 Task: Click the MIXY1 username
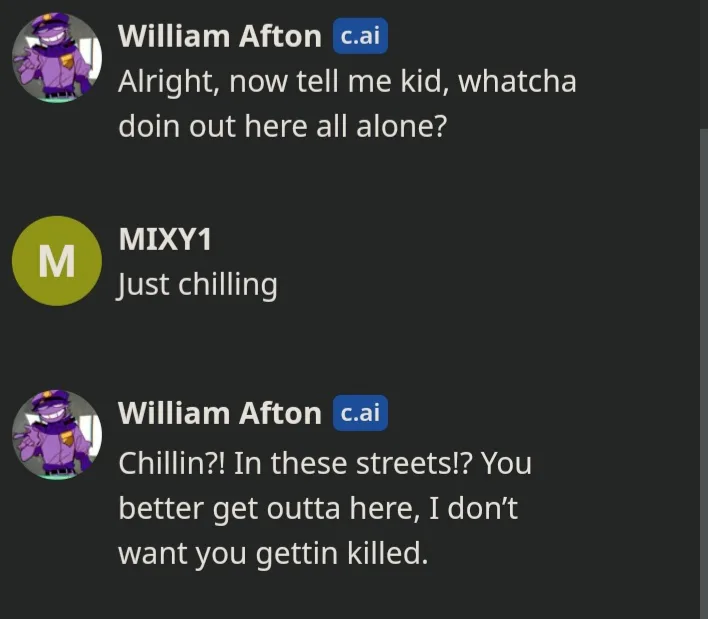tap(165, 239)
